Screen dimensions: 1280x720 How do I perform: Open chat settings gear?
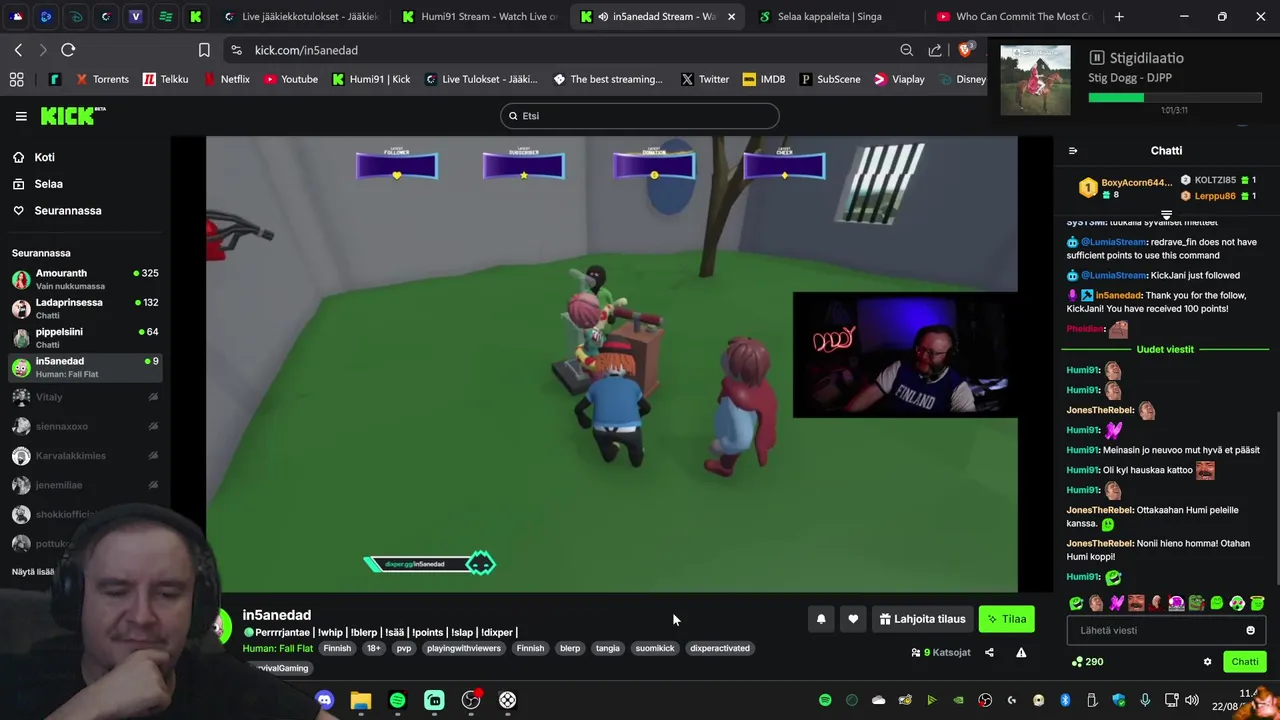1207,662
